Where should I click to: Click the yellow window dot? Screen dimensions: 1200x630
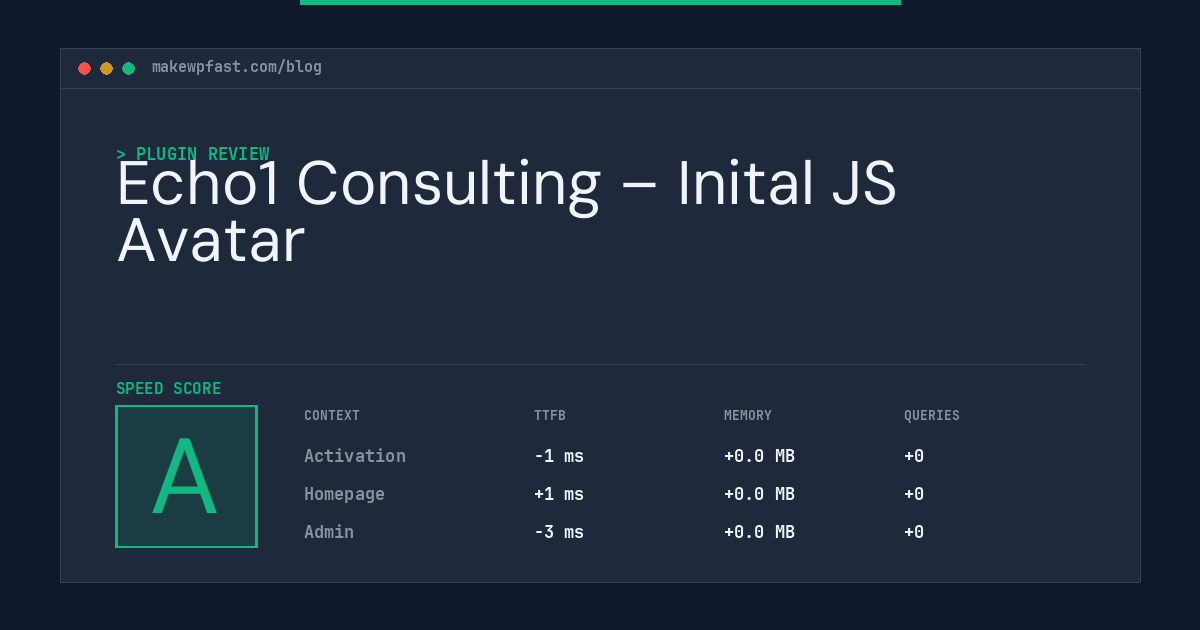[106, 68]
